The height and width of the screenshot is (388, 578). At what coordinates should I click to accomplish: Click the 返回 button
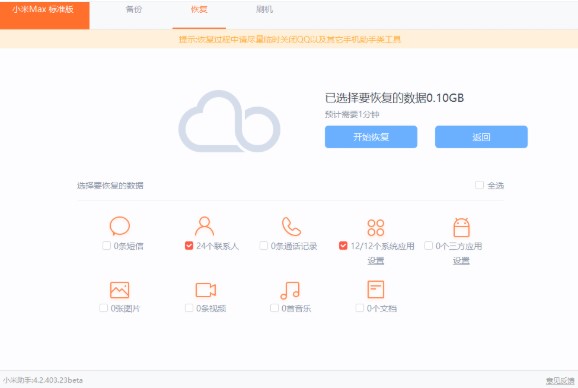[x=481, y=137]
